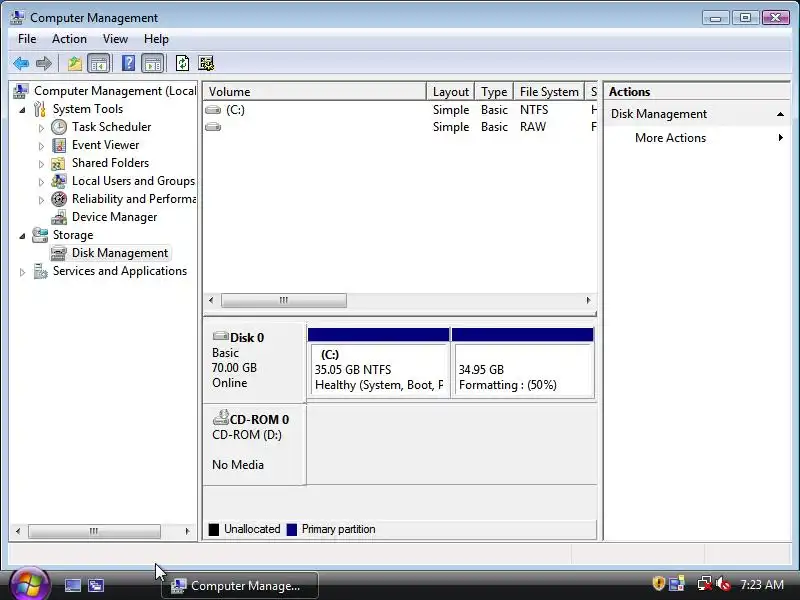Open the File menu

(x=27, y=39)
